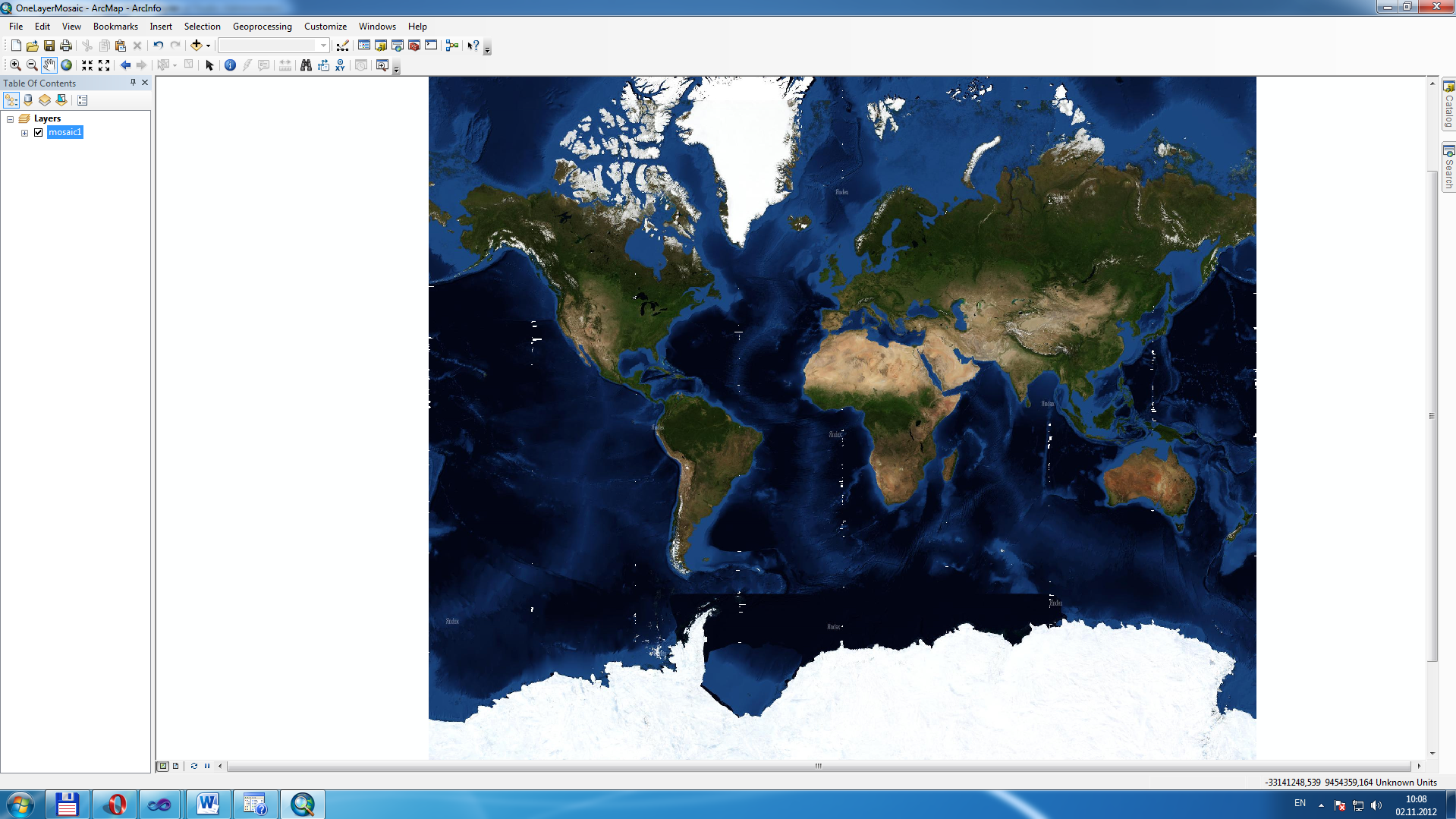Open the Geoprocessing menu
This screenshot has width=1456, height=819.
[263, 27]
